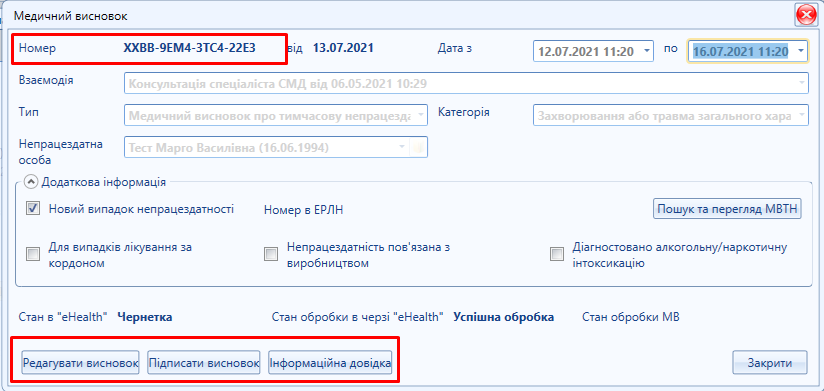This screenshot has height=391, width=824.
Task: Open the Категорія dropdown list
Action: point(801,115)
